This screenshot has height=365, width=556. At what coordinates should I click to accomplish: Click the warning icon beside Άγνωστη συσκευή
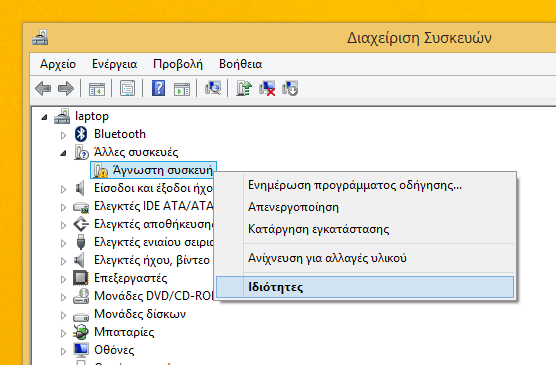tap(101, 170)
